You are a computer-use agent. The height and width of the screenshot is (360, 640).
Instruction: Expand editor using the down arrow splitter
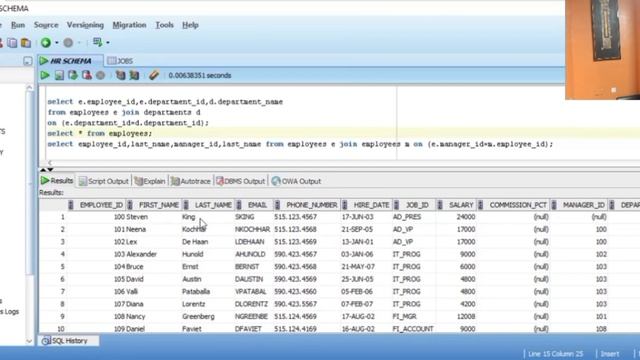(50, 169)
